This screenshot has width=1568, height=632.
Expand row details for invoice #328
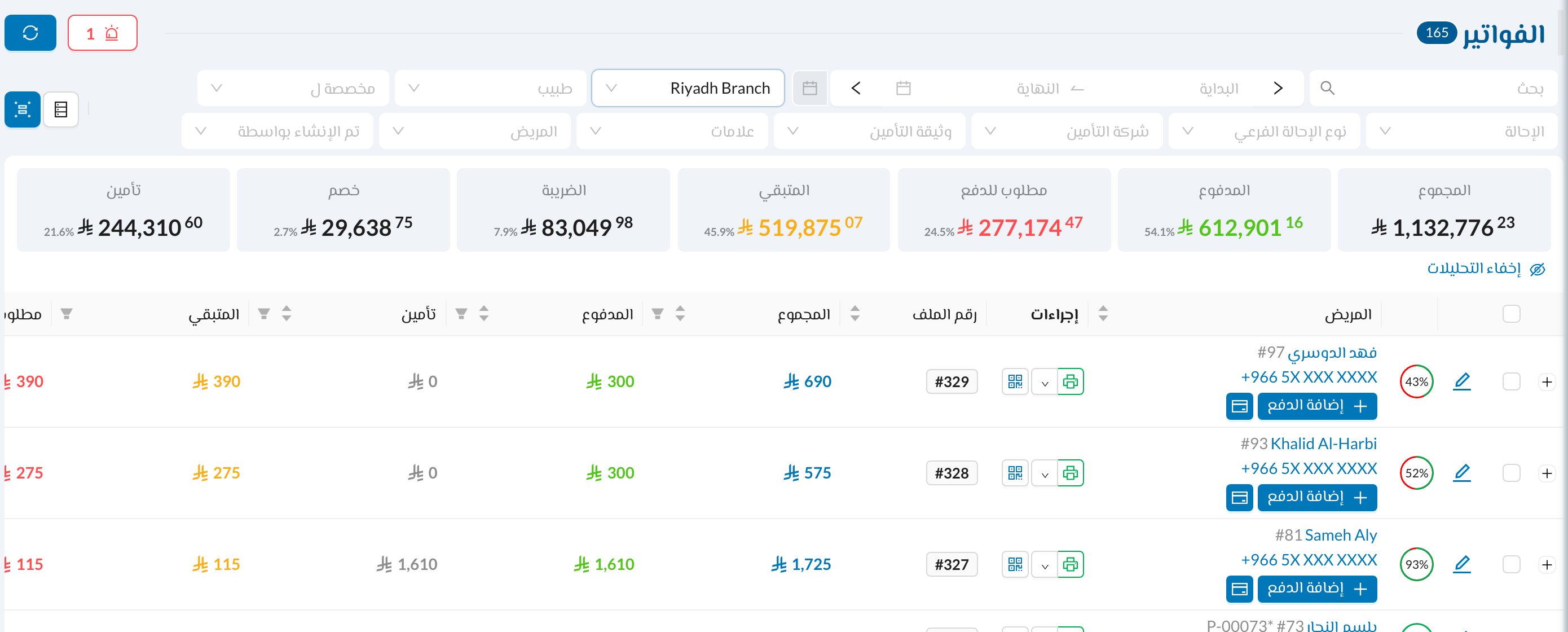click(1547, 473)
